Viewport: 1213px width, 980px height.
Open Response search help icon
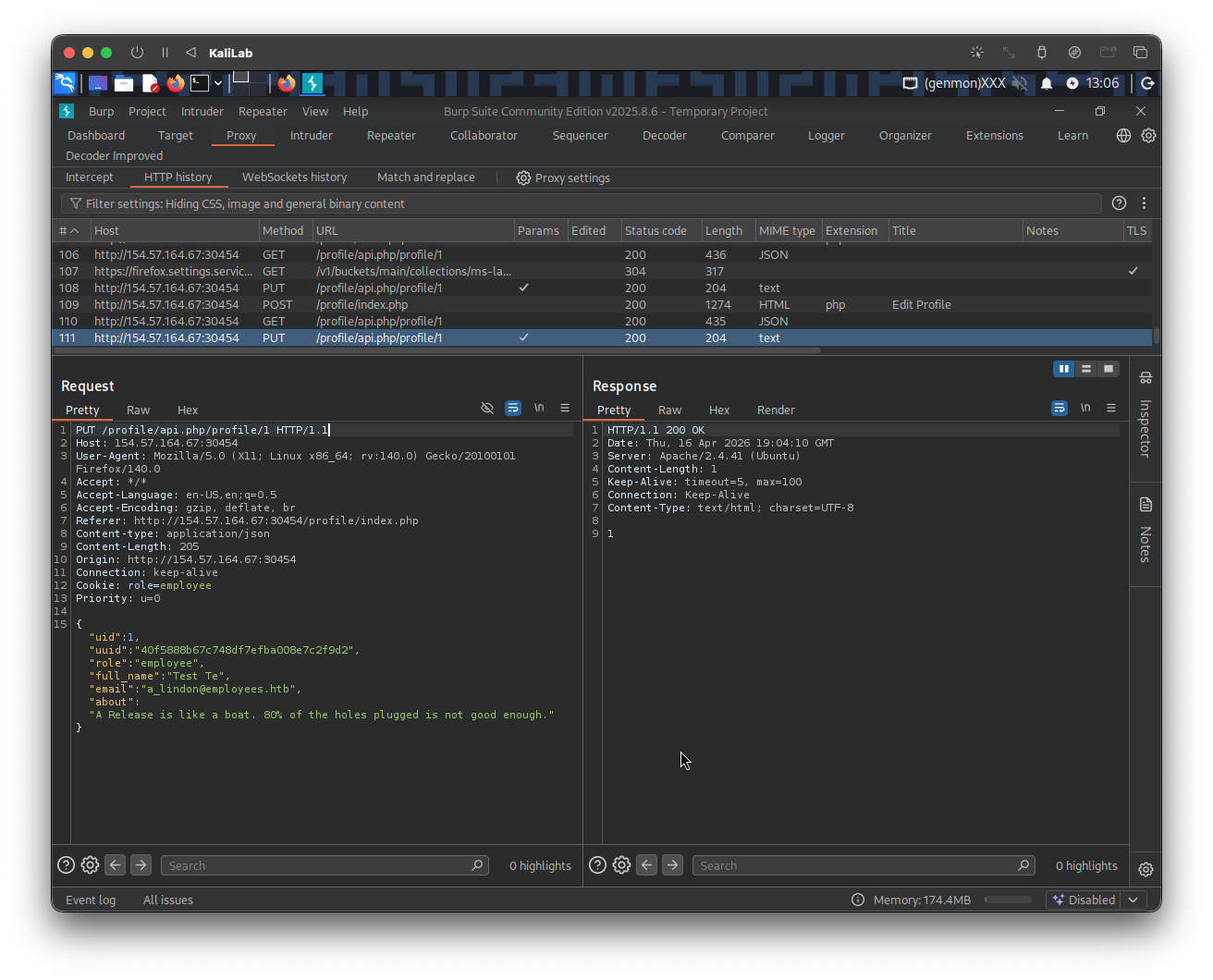pos(597,865)
